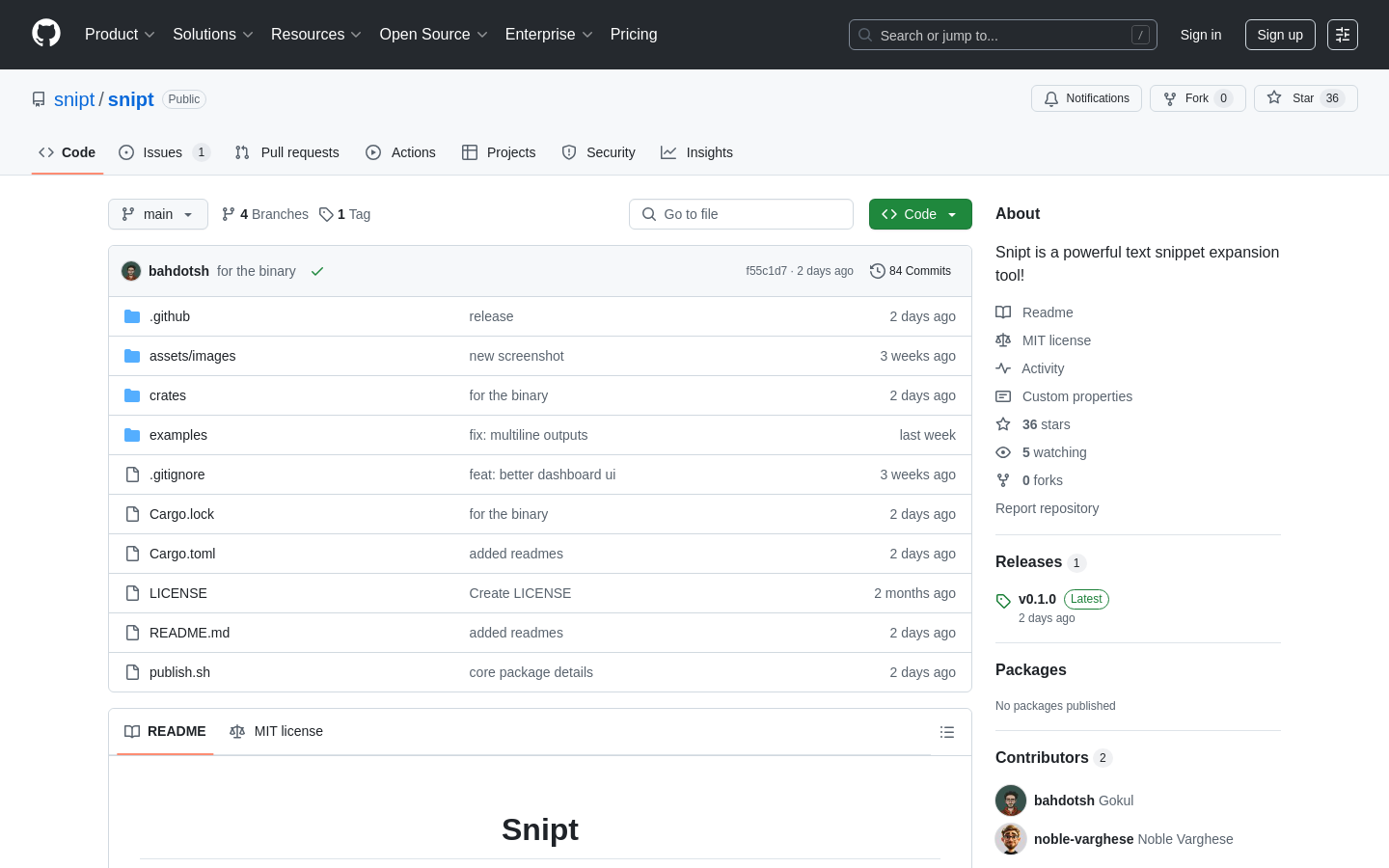The width and height of the screenshot is (1389, 868).
Task: Expand the Open Source menu
Action: [434, 35]
